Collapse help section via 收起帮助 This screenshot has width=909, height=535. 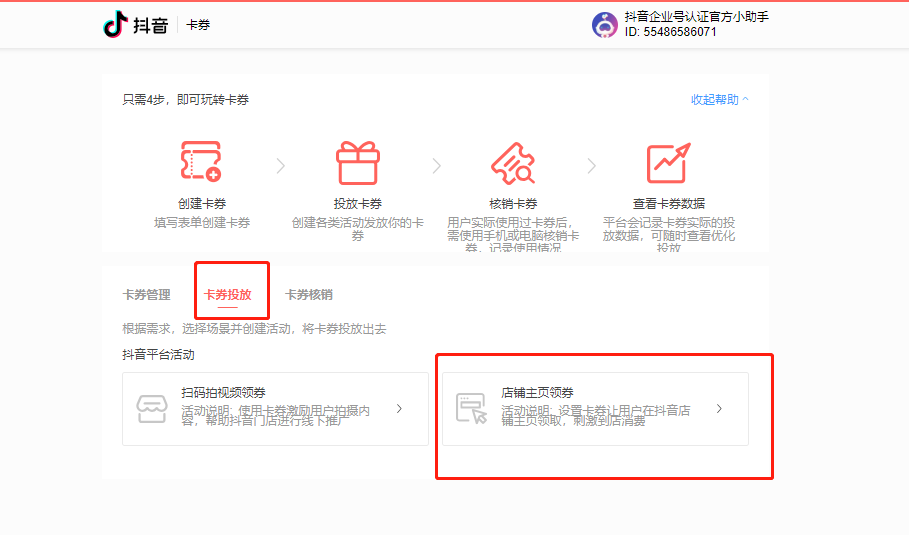[719, 100]
